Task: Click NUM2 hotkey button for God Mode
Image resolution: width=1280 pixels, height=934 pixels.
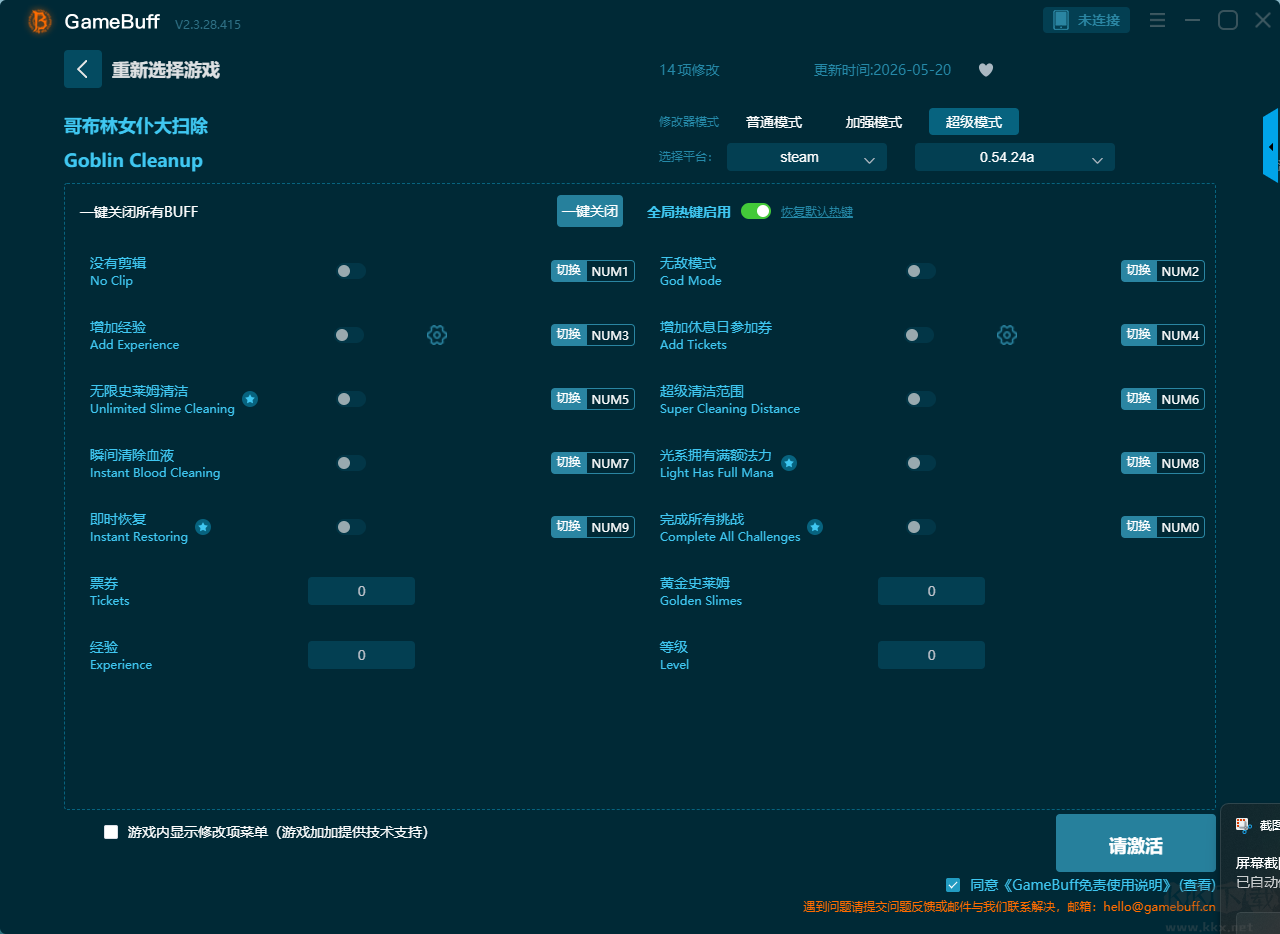Action: click(1163, 271)
